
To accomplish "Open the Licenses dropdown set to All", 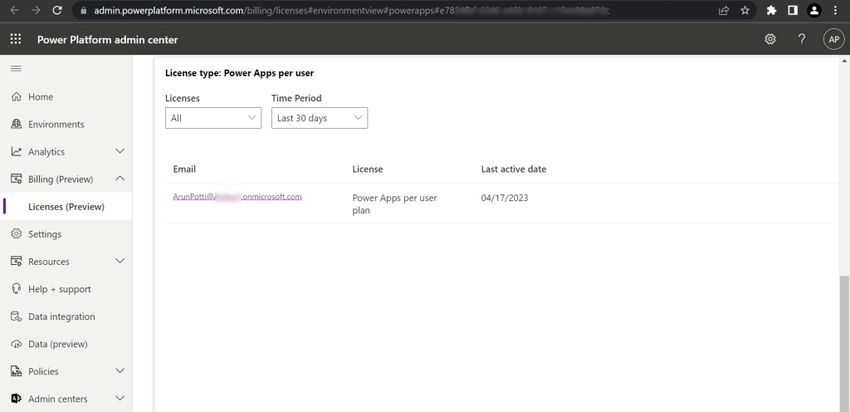I will [x=213, y=118].
